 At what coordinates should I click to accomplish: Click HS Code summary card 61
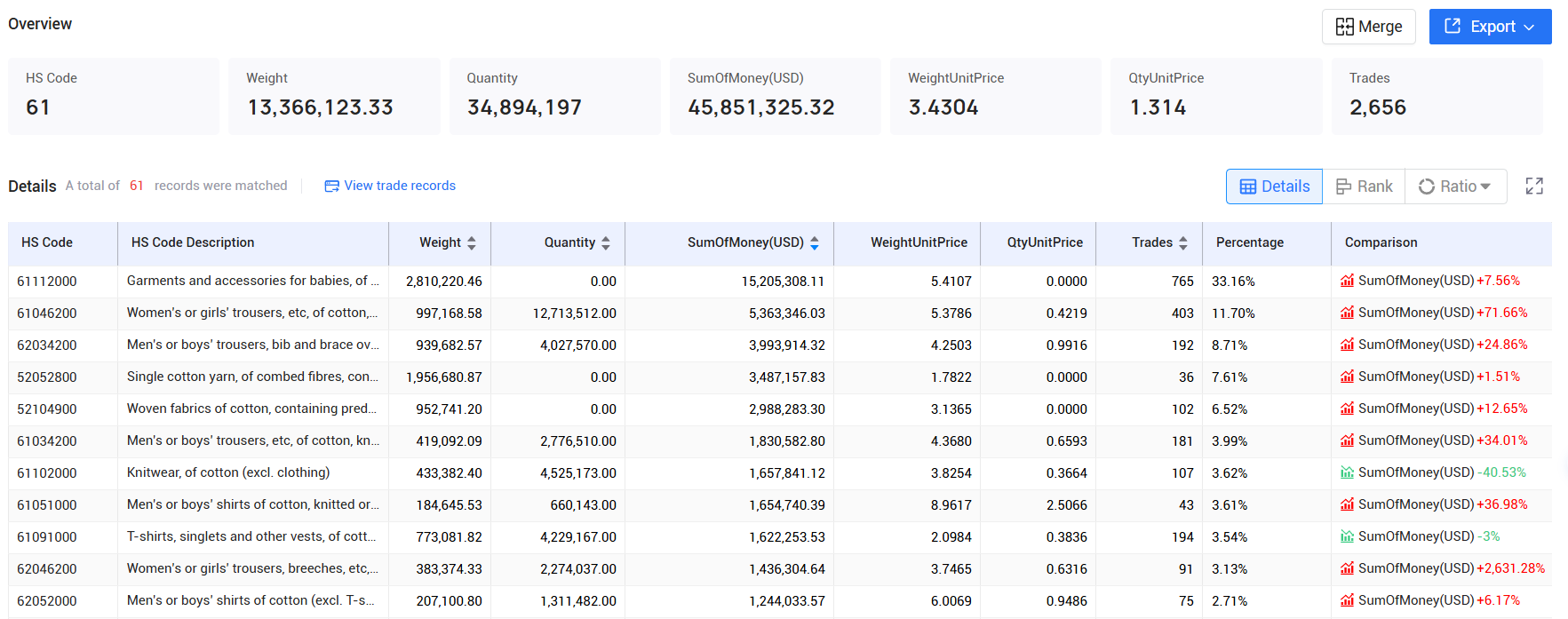(x=114, y=96)
